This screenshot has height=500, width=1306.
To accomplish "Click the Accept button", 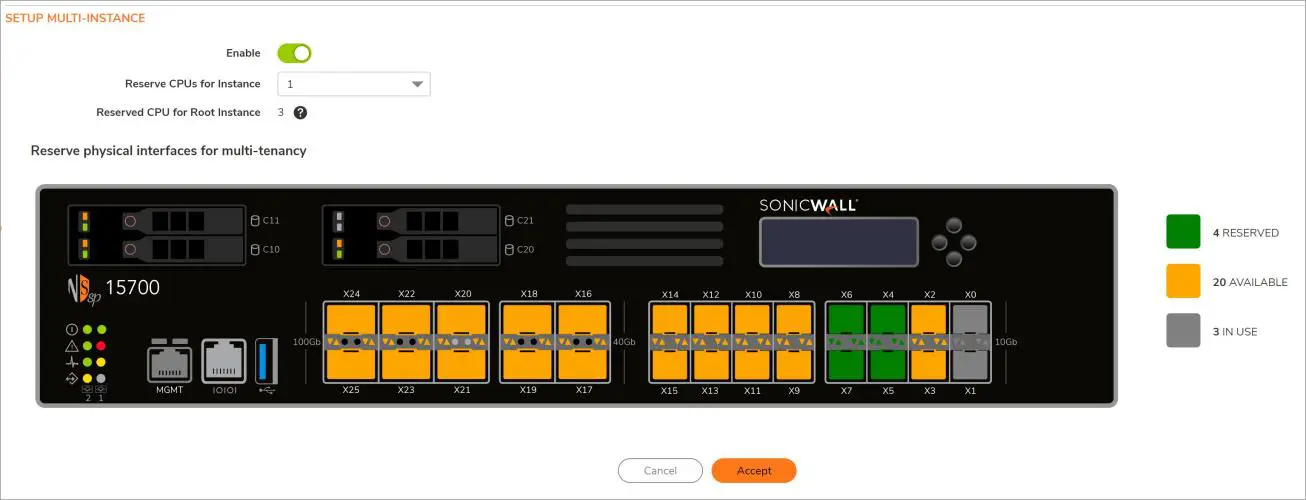I will point(754,471).
